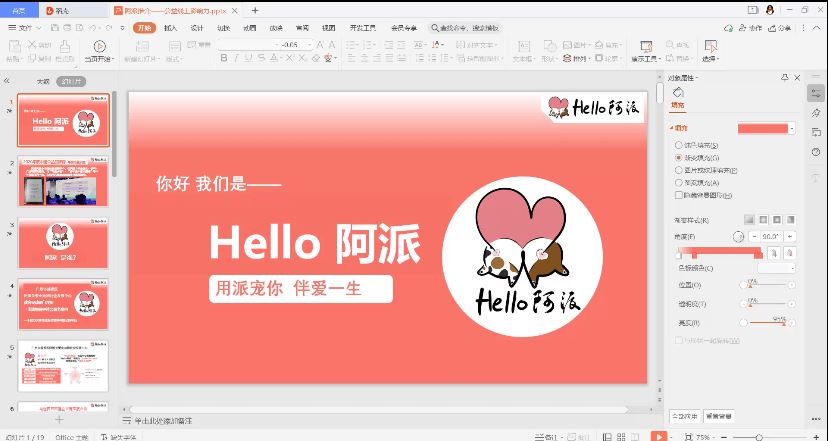
Task: Click the Save icon in quick access toolbar
Action: [55, 27]
